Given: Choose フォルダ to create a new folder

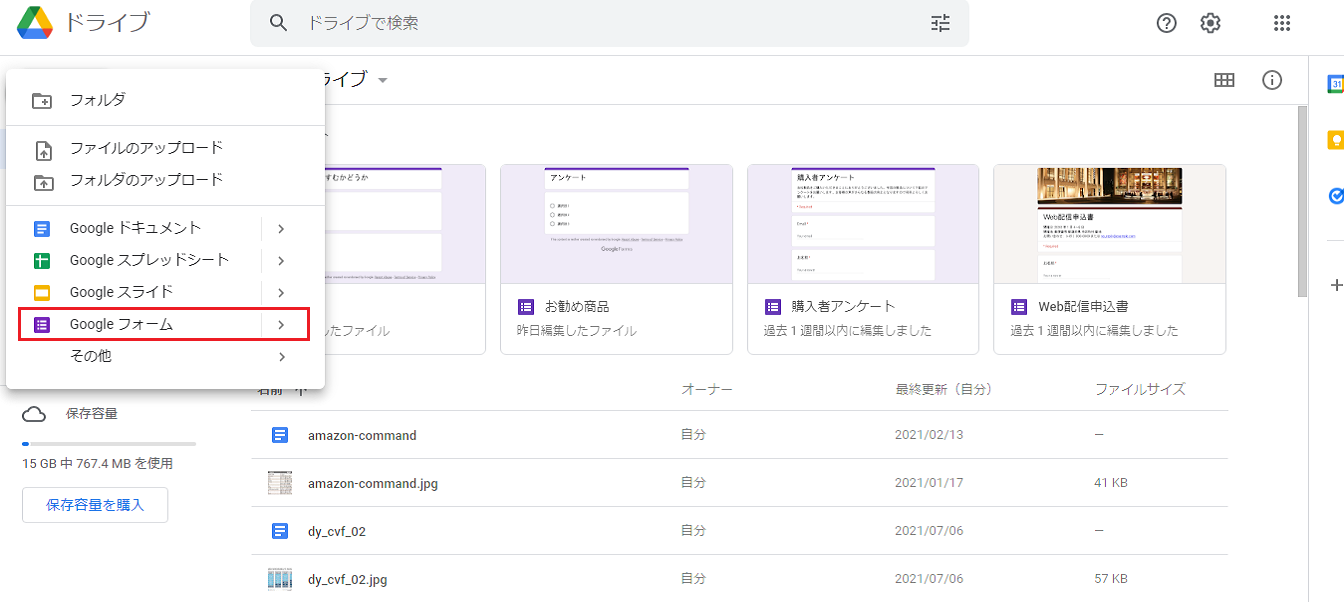Looking at the screenshot, I should tap(97, 100).
